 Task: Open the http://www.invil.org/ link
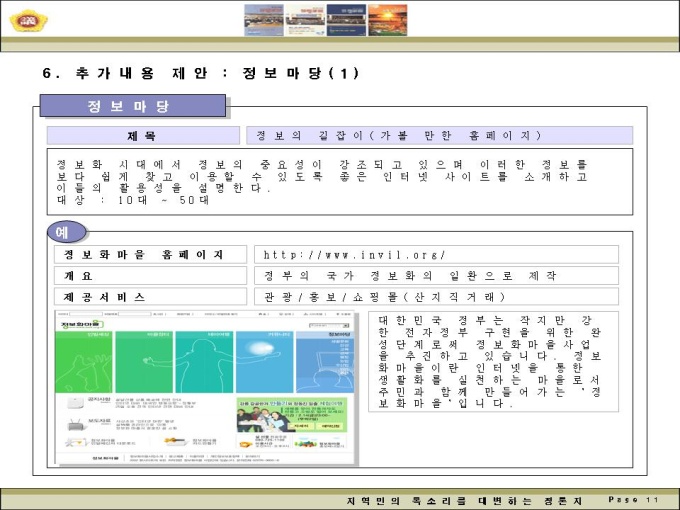coord(435,255)
